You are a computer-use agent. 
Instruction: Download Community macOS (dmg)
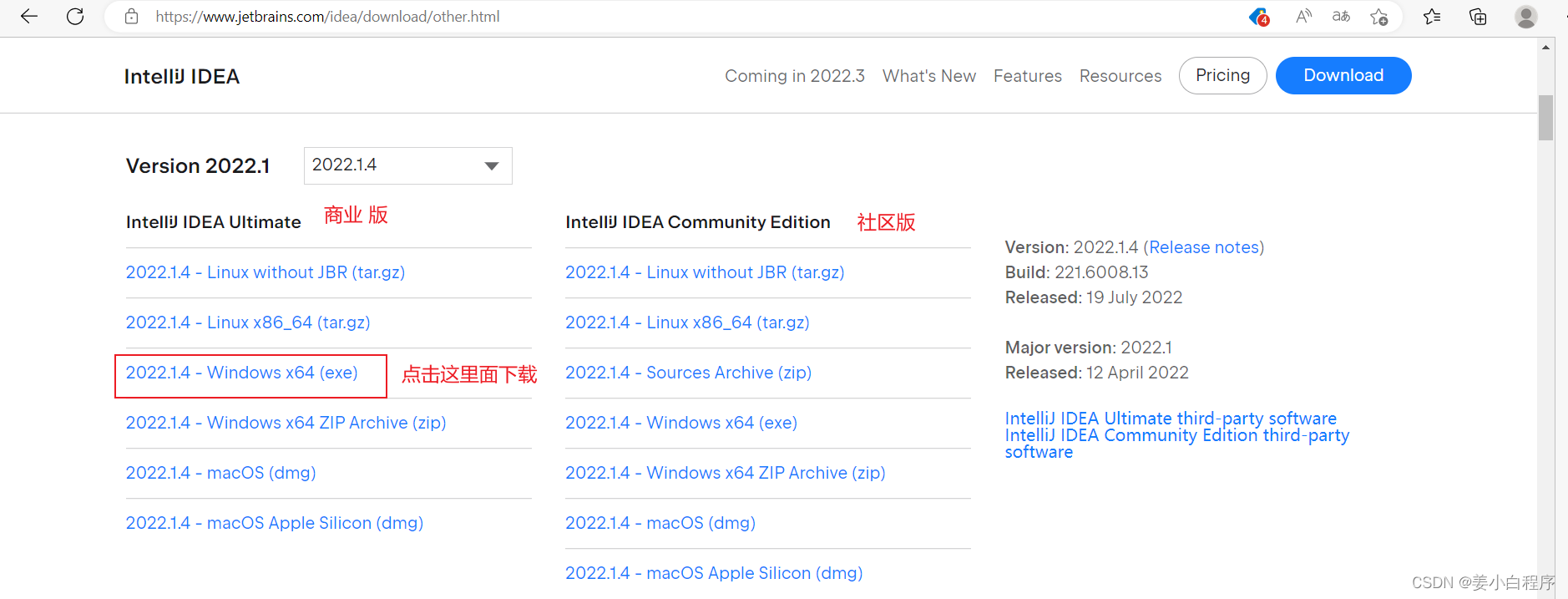660,523
